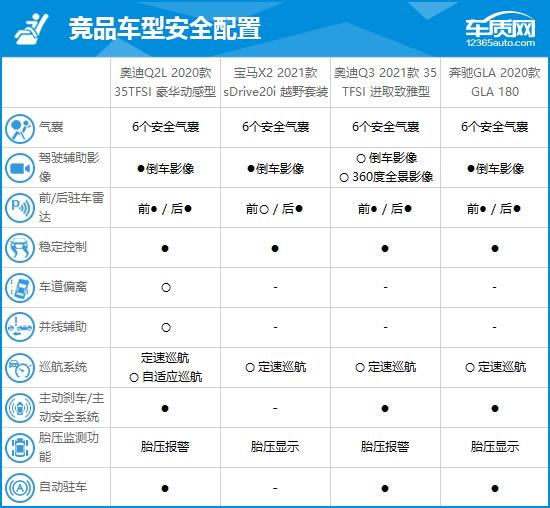Screen dimensions: 550x508
Task: Click the tire pressure monitoring icon
Action: [20, 448]
